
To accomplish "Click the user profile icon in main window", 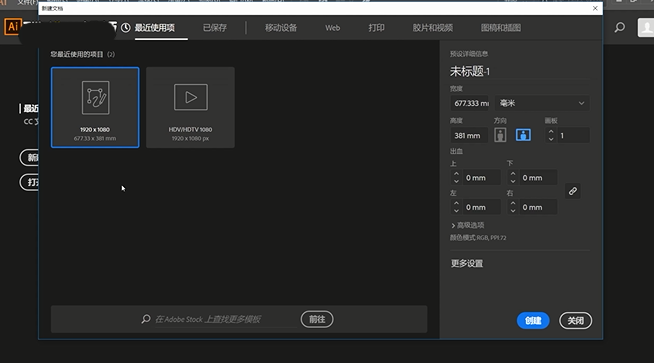I will click(646, 28).
